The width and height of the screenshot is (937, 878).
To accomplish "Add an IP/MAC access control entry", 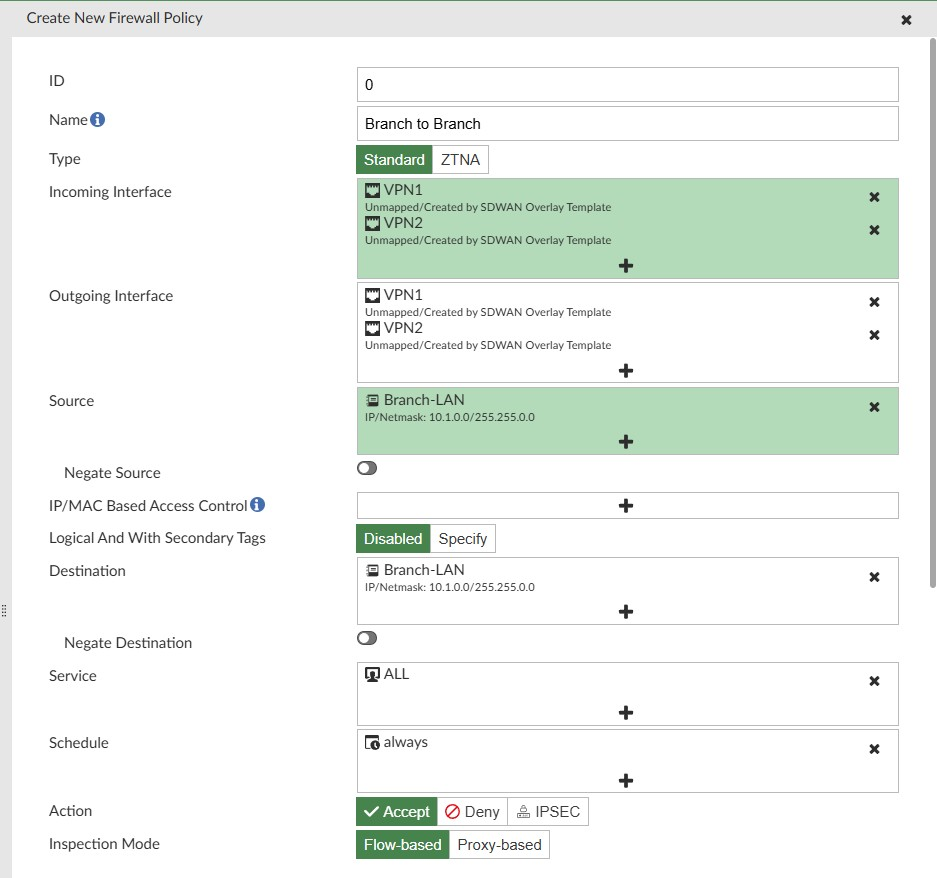I will 626,505.
